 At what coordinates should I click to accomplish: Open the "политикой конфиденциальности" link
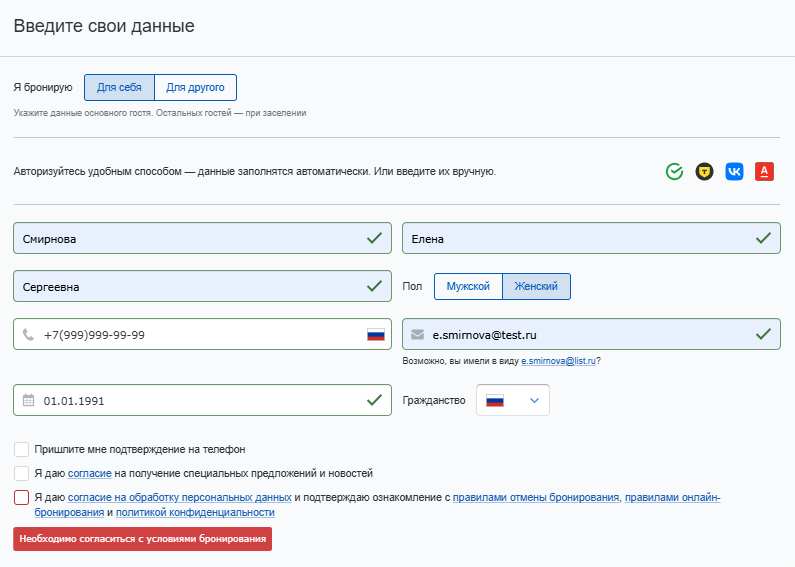195,512
